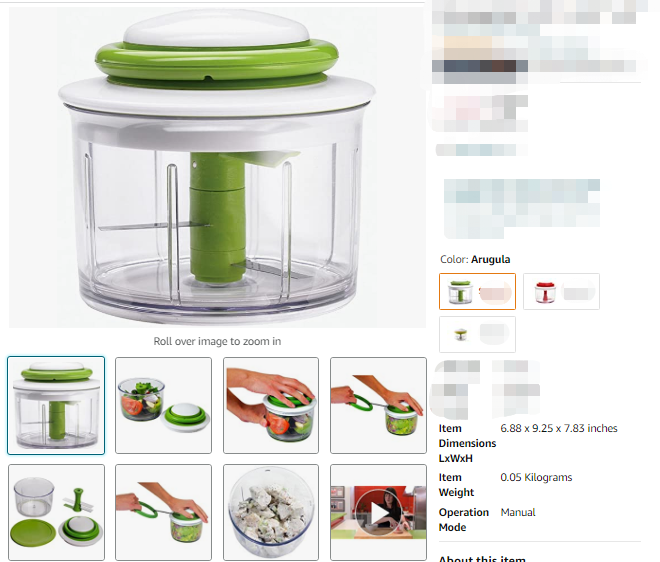Click the main chopper product image
This screenshot has height=562, width=660.
click(217, 167)
